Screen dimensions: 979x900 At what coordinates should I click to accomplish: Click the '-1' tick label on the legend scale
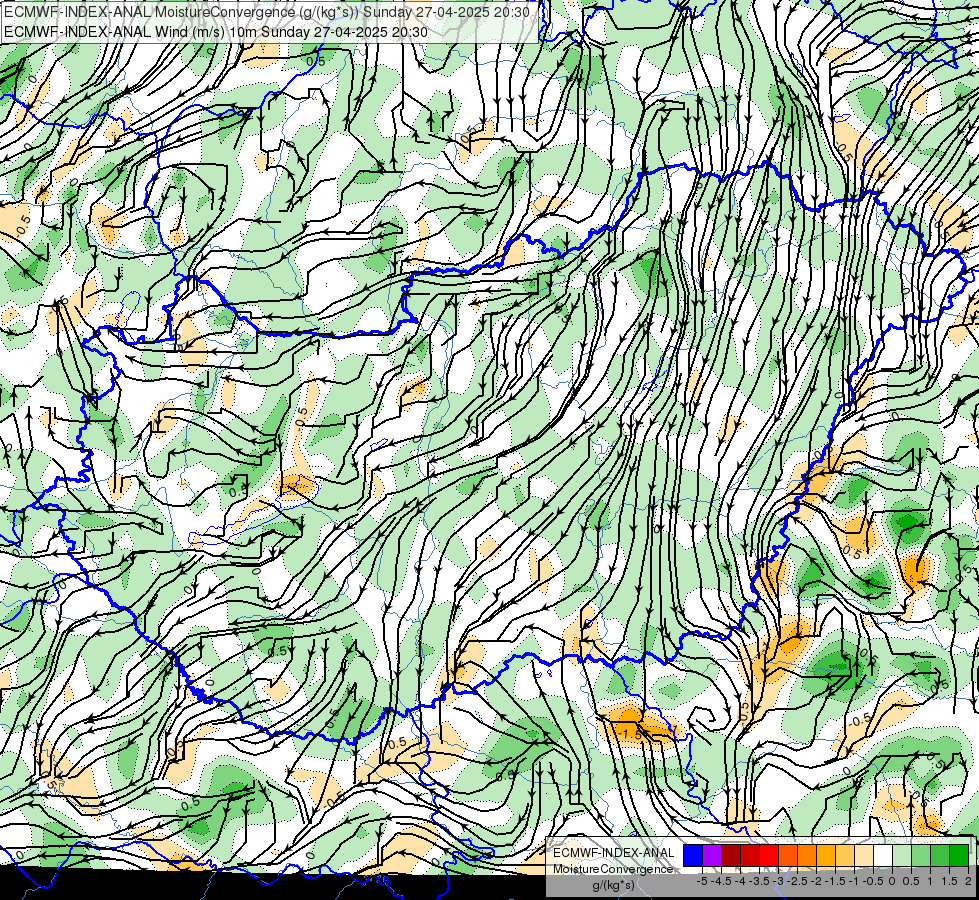854,881
